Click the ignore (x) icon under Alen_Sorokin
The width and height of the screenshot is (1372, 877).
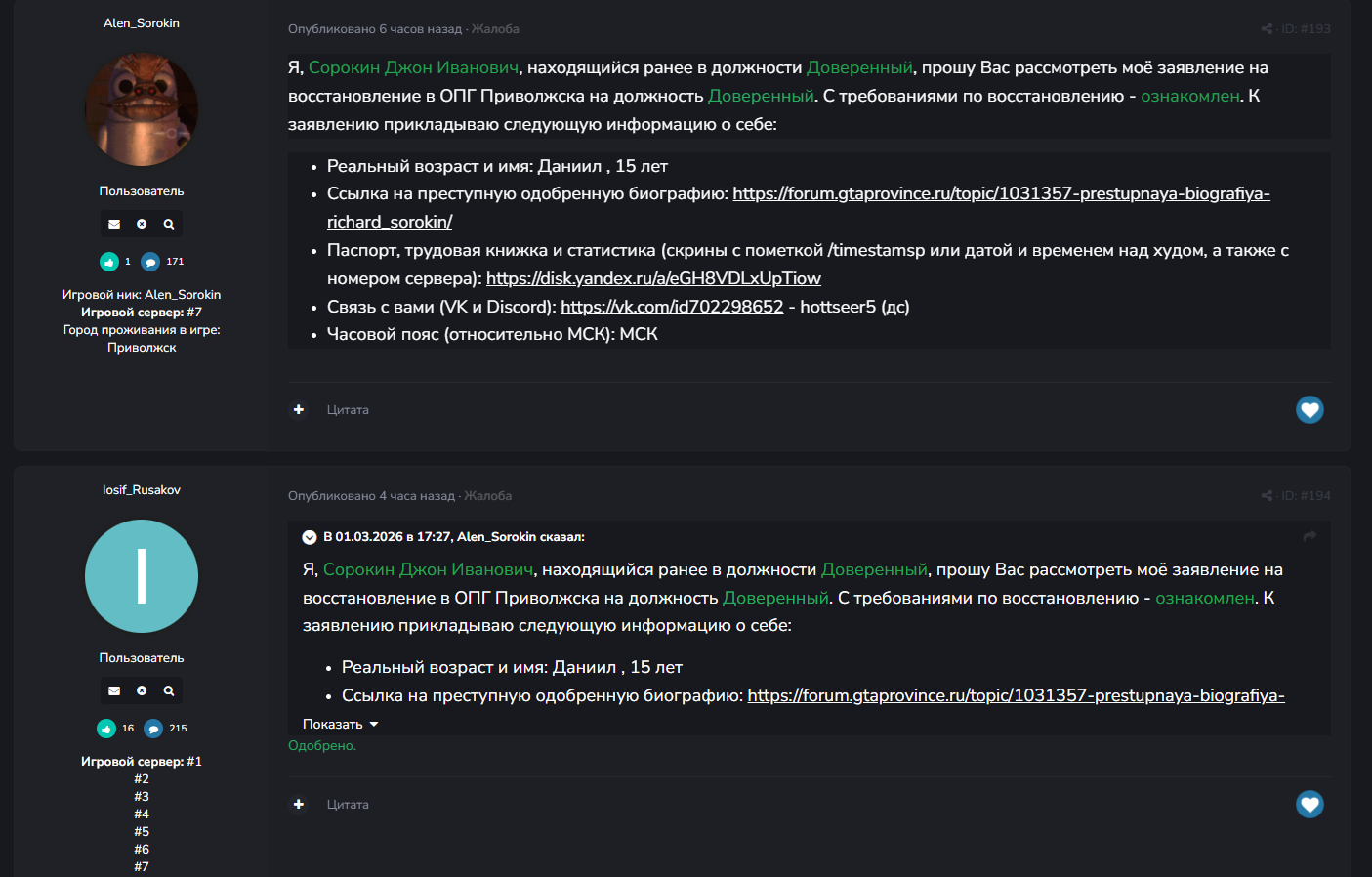[142, 225]
